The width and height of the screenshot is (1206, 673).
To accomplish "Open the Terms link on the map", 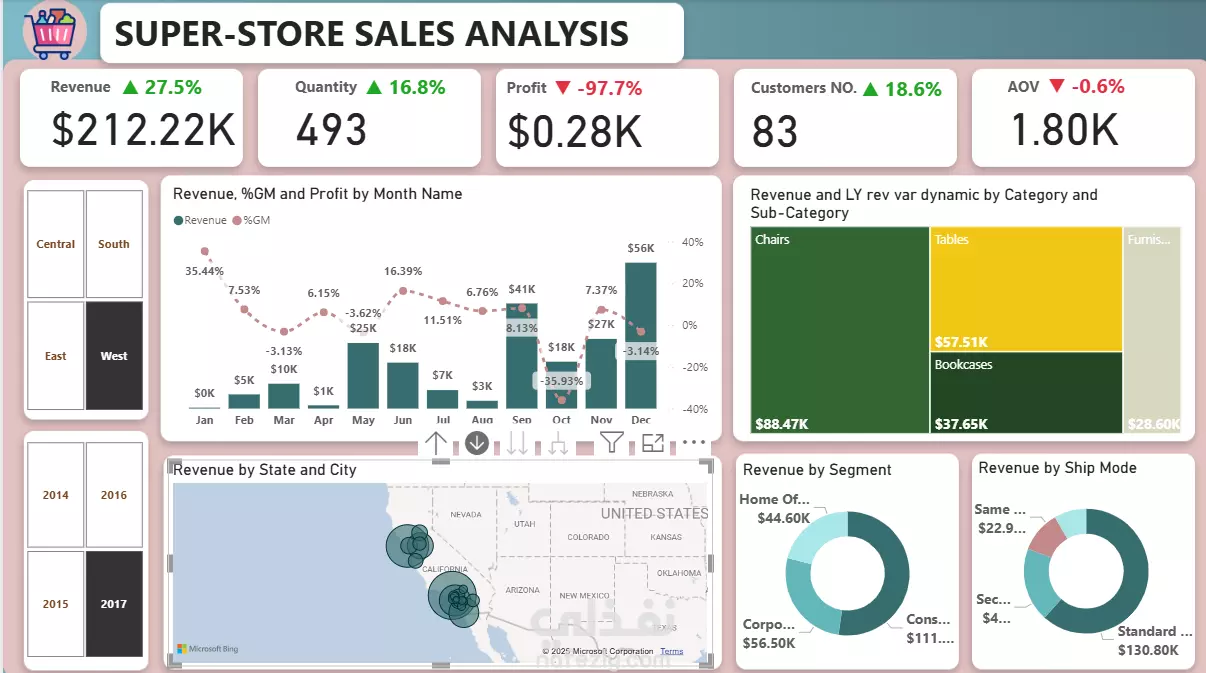I will point(672,651).
